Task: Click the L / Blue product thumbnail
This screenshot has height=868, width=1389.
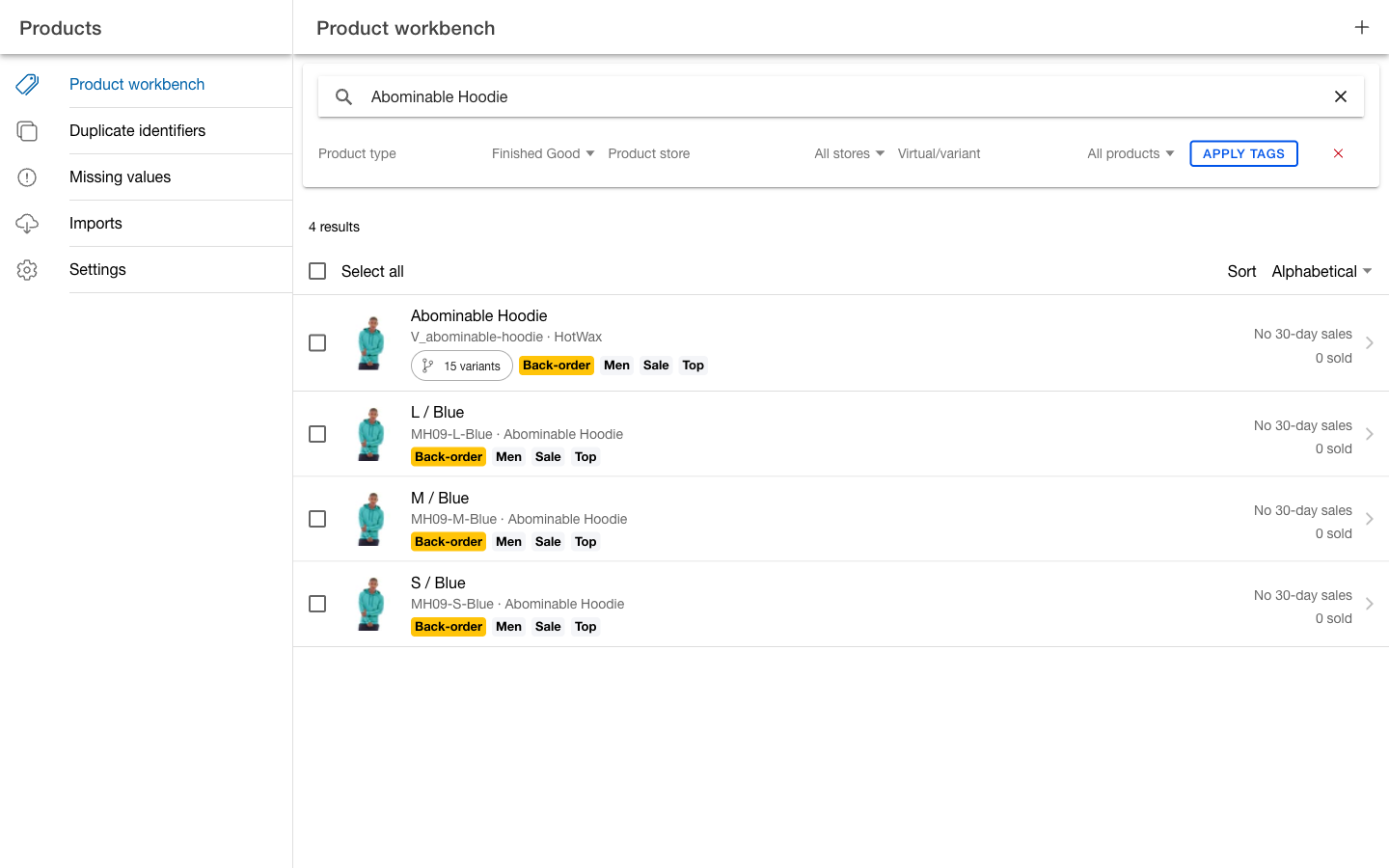Action: [x=370, y=434]
